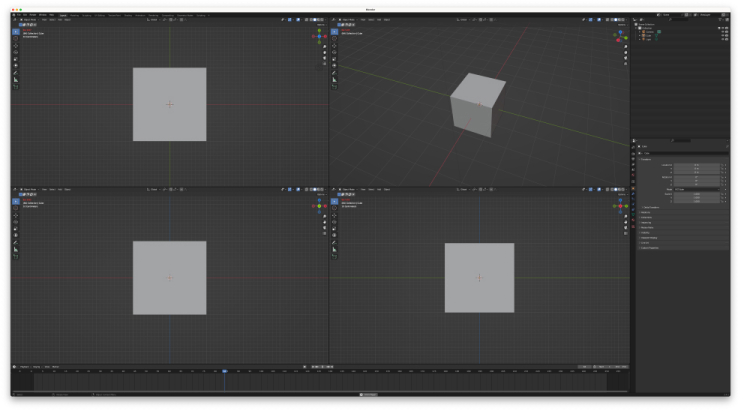743x412 pixels.
Task: Hide the Cube in the outliner viewport
Action: click(x=723, y=36)
